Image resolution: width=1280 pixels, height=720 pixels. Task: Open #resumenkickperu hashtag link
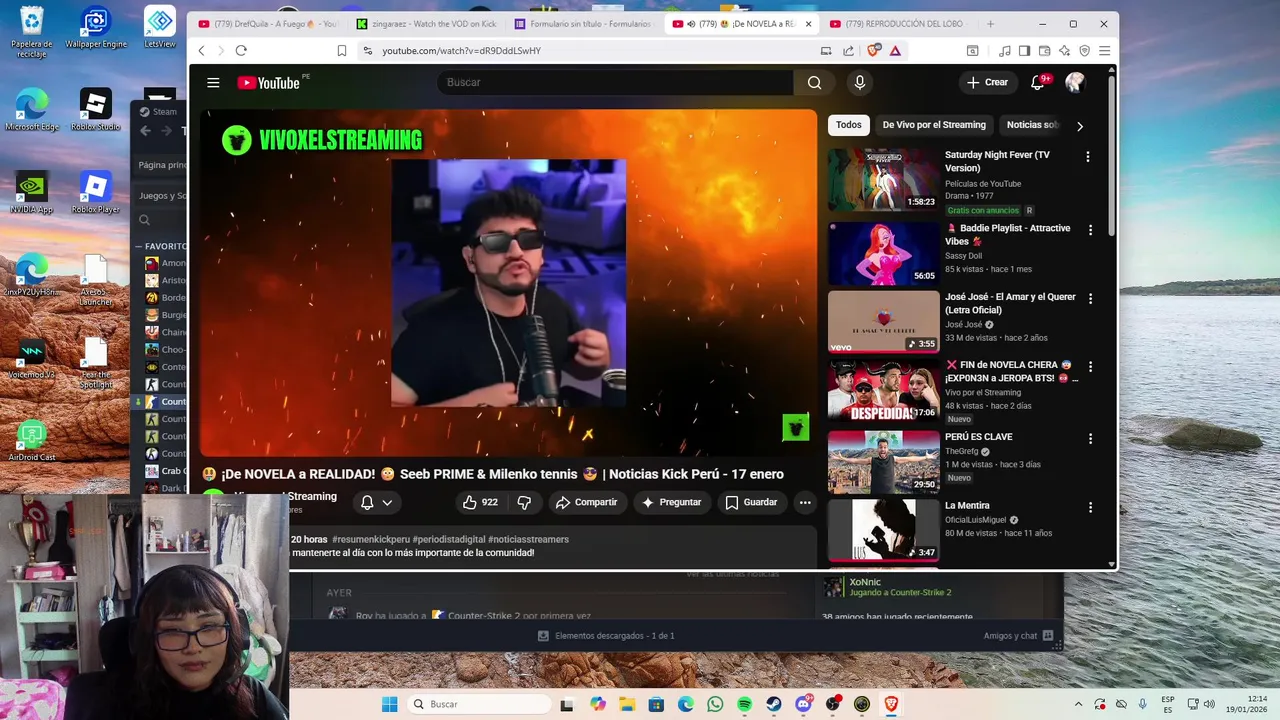point(370,540)
